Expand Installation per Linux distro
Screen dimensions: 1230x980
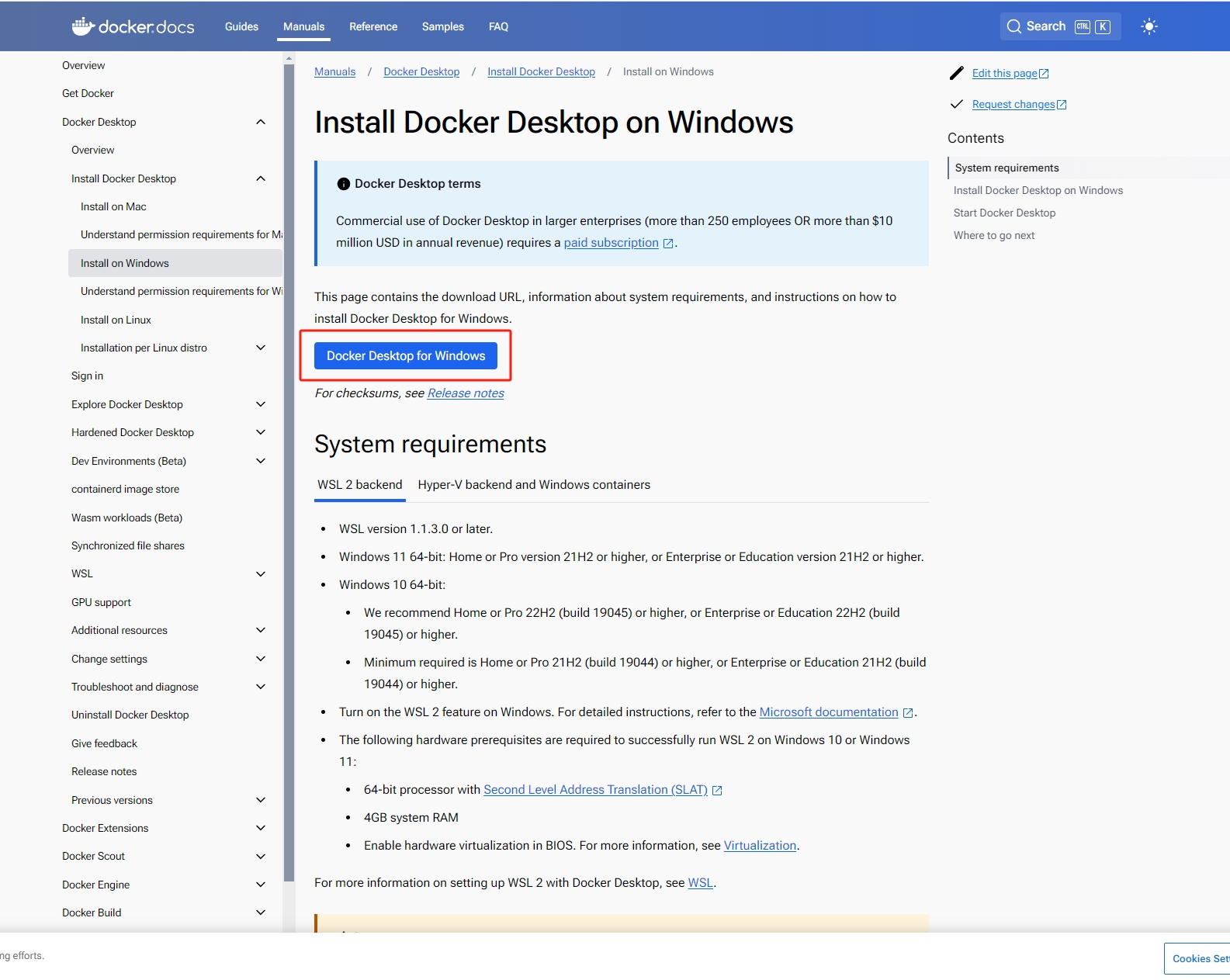261,348
